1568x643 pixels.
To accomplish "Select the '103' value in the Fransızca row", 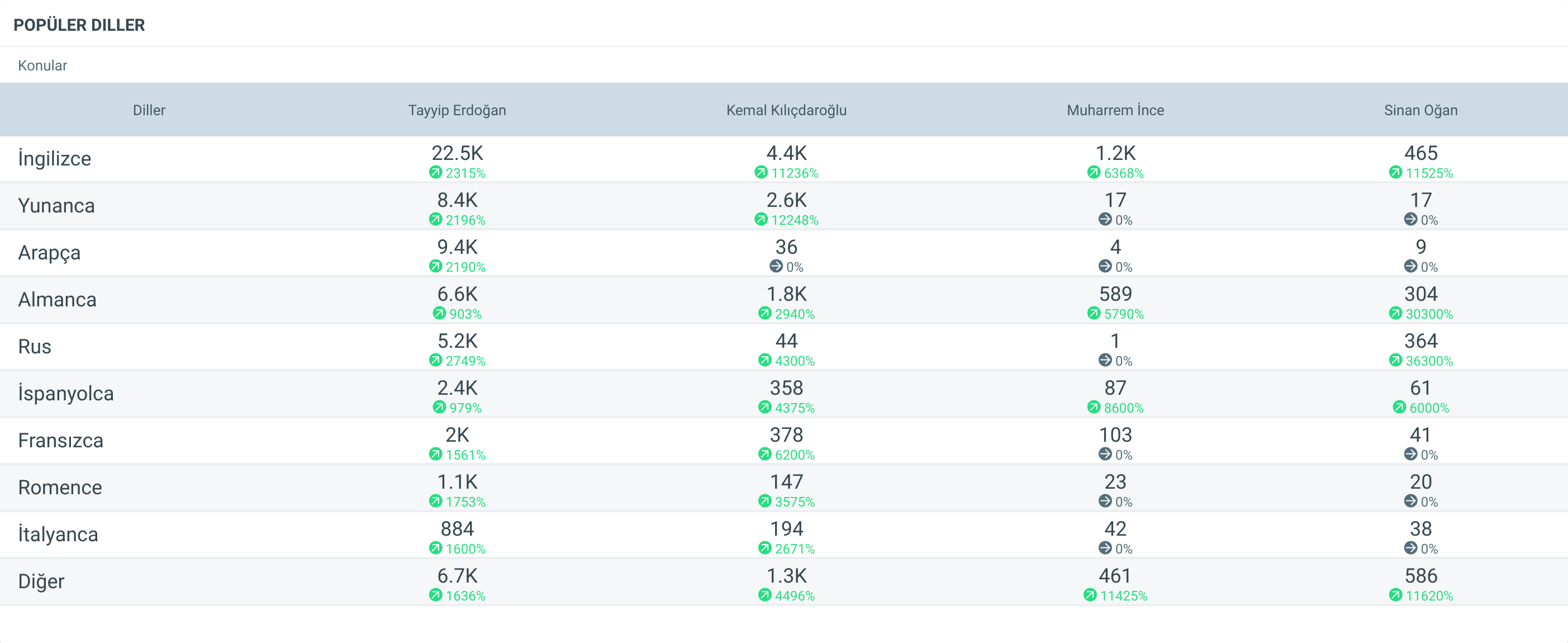I will click(x=1115, y=434).
